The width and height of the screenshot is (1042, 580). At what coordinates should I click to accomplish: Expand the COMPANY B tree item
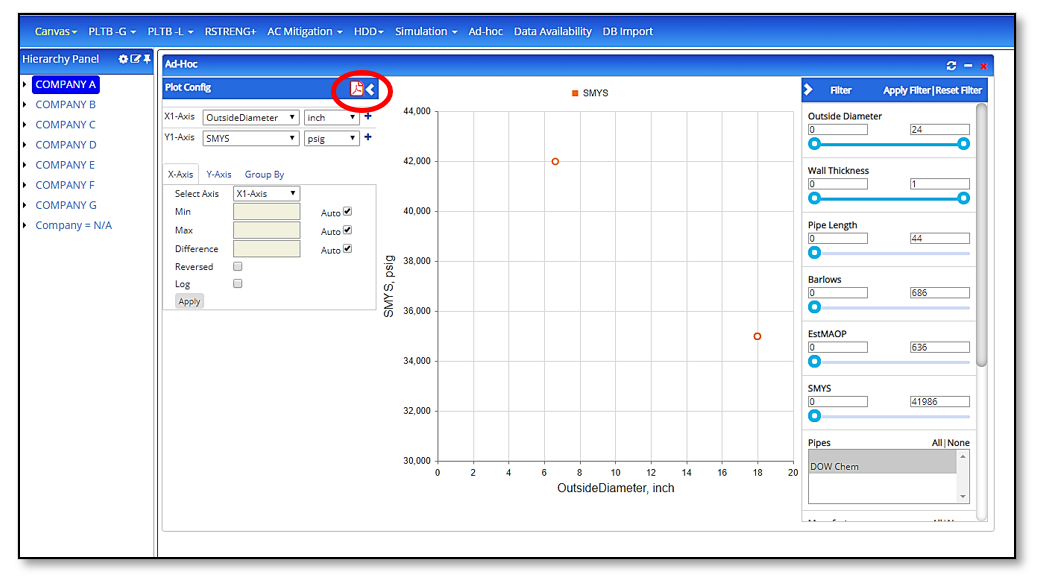pos(24,104)
